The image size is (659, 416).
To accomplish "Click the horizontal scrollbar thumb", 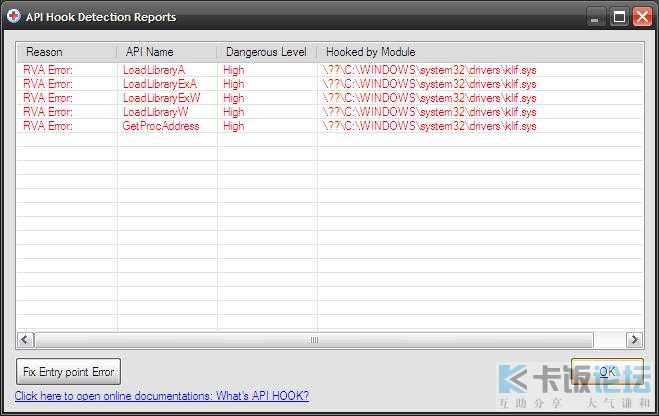I will click(x=314, y=340).
